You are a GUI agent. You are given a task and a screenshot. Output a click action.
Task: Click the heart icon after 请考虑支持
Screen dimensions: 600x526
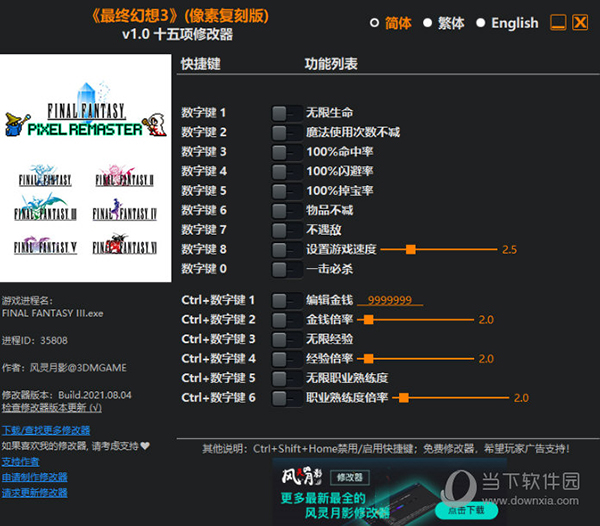[145, 446]
